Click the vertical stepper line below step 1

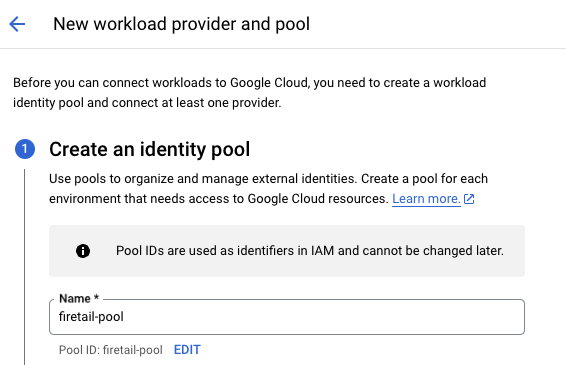tap(25, 267)
